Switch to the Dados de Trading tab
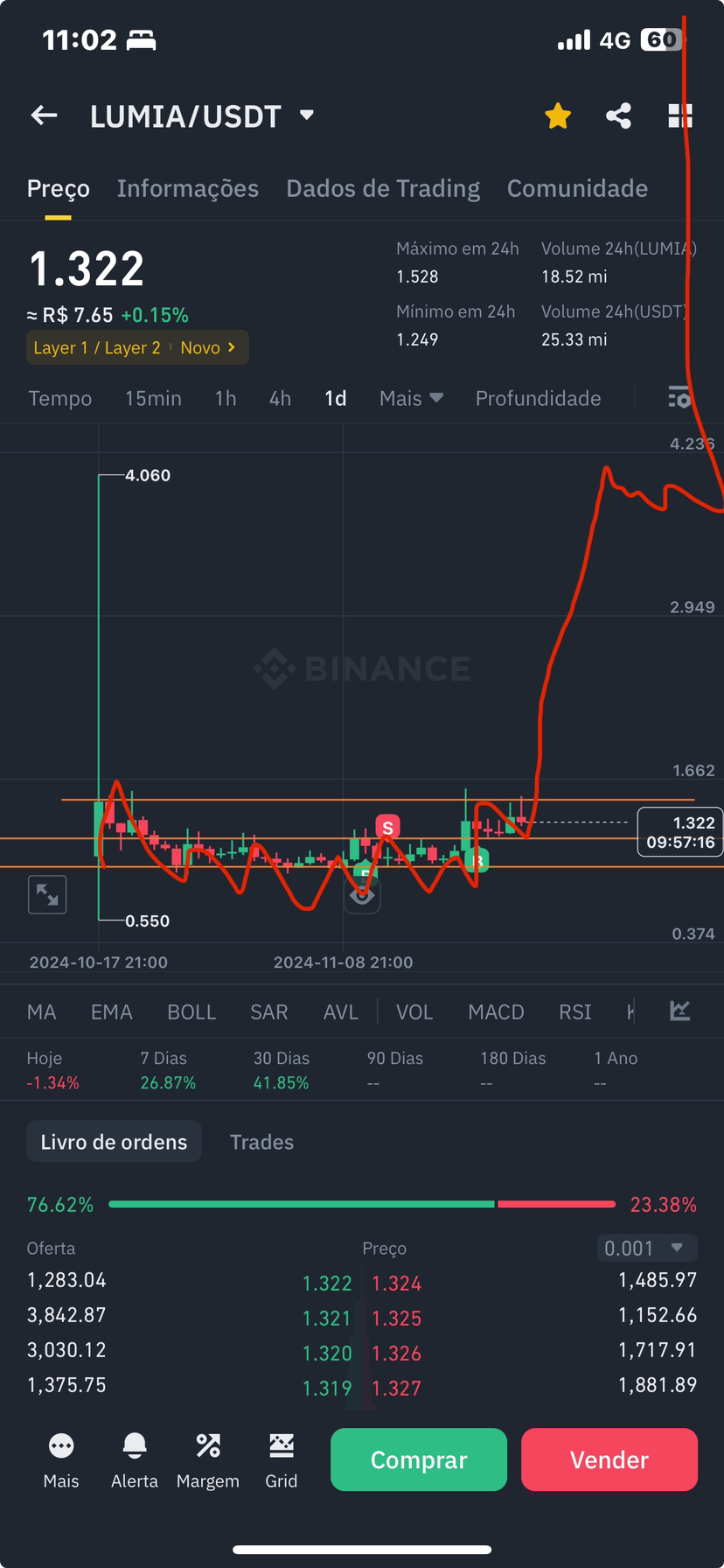 tap(383, 188)
